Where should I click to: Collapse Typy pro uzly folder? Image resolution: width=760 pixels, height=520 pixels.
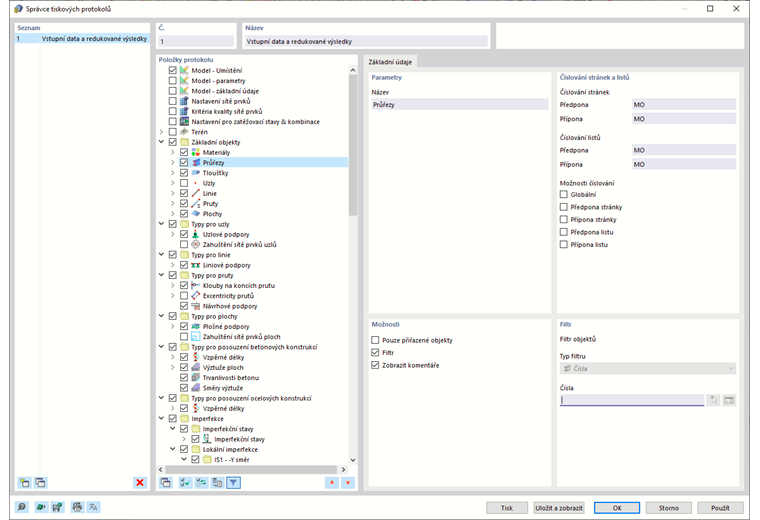(x=161, y=224)
